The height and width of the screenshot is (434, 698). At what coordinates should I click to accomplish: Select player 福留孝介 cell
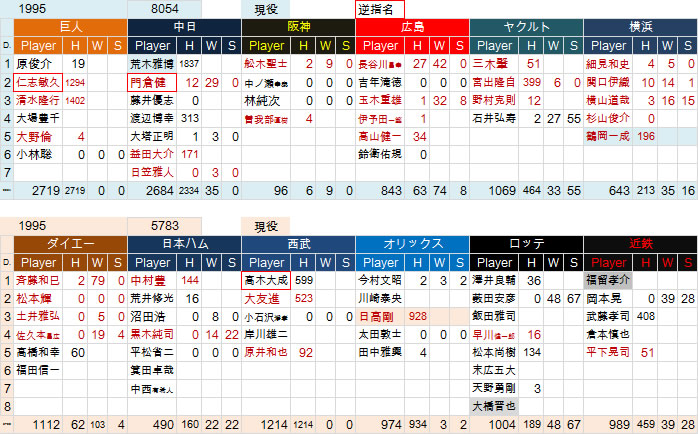(608, 281)
